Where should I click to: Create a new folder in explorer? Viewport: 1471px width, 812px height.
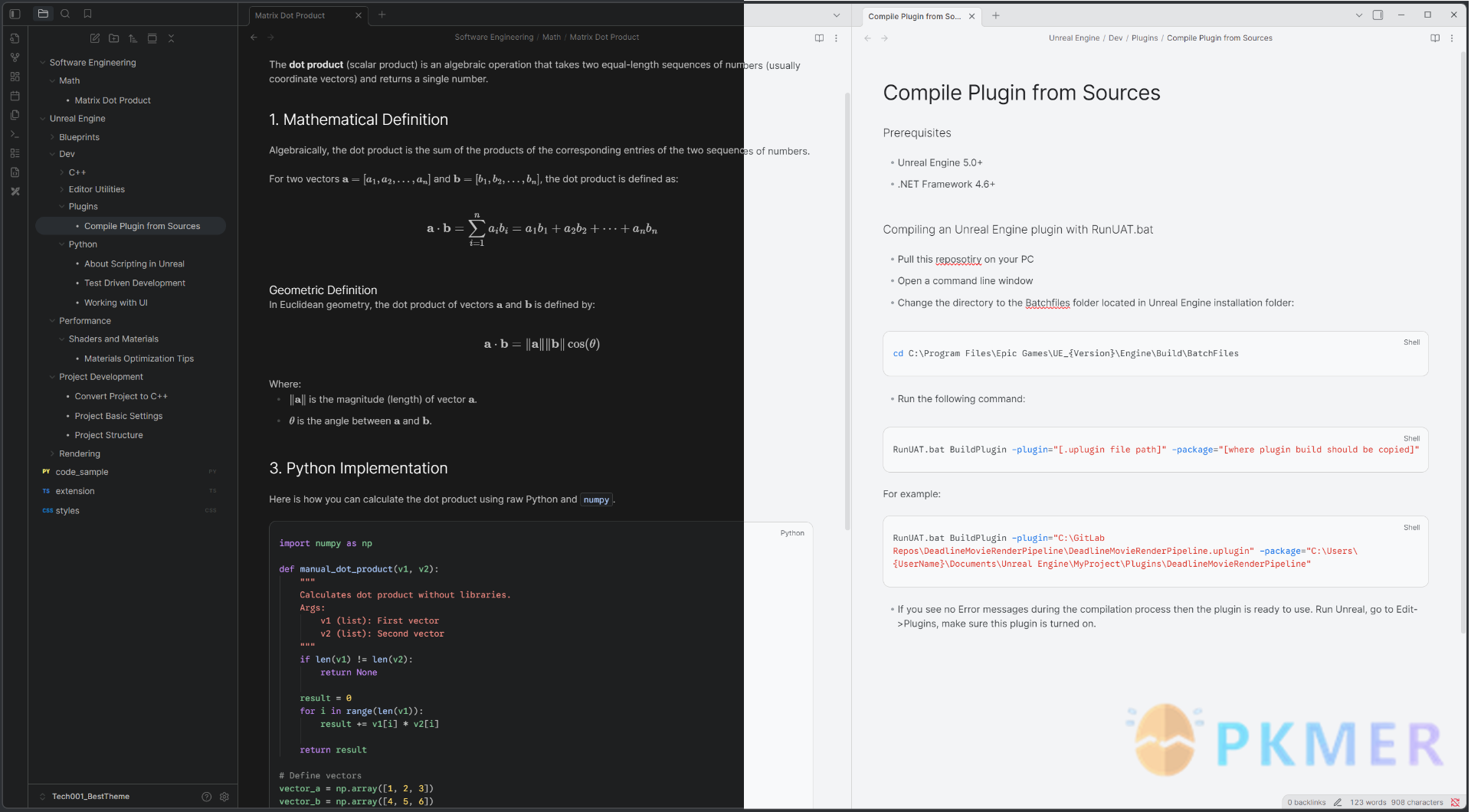[x=114, y=38]
